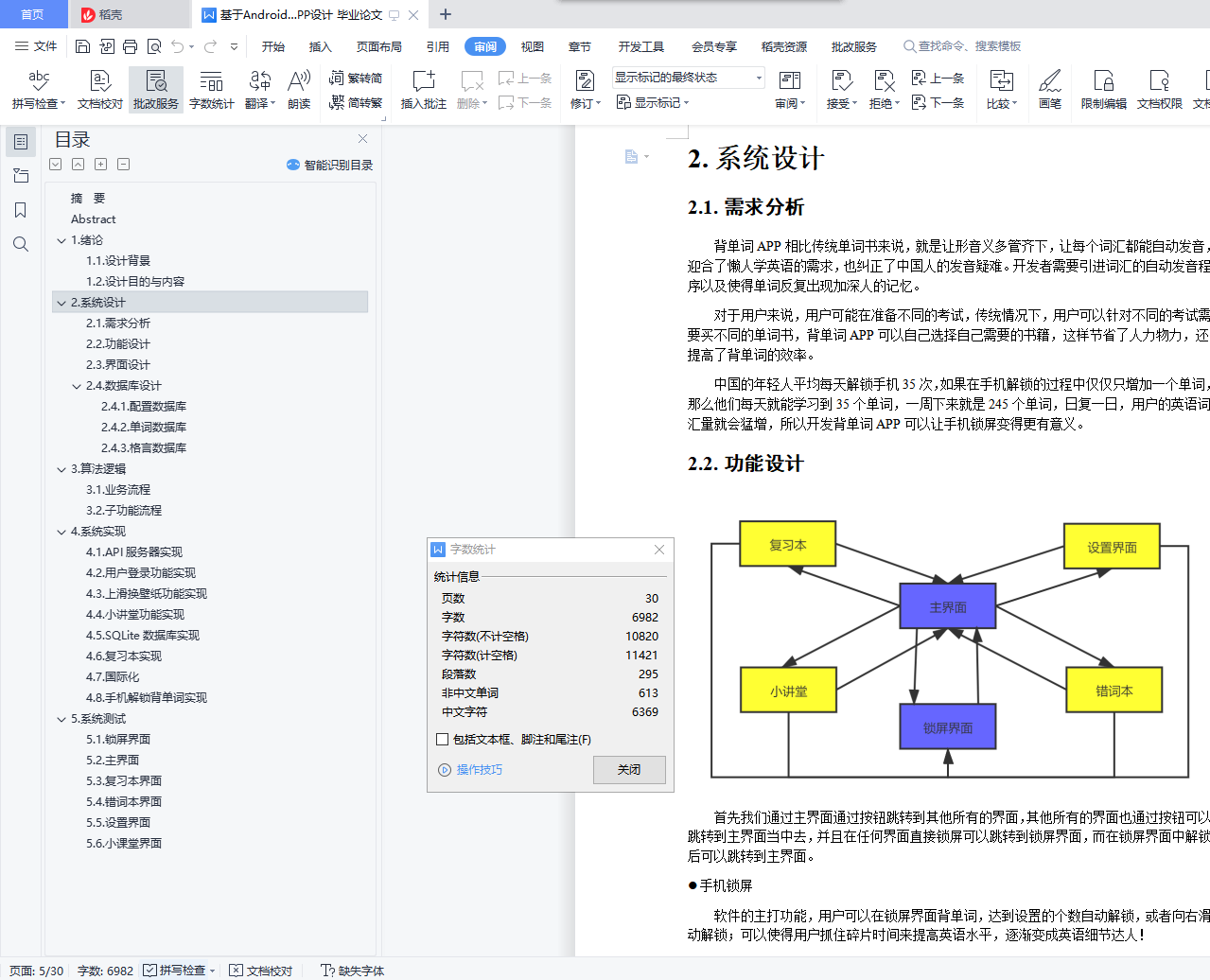The width and height of the screenshot is (1210, 980).
Task: Switch to the 插入 ribbon tab
Action: (x=321, y=46)
